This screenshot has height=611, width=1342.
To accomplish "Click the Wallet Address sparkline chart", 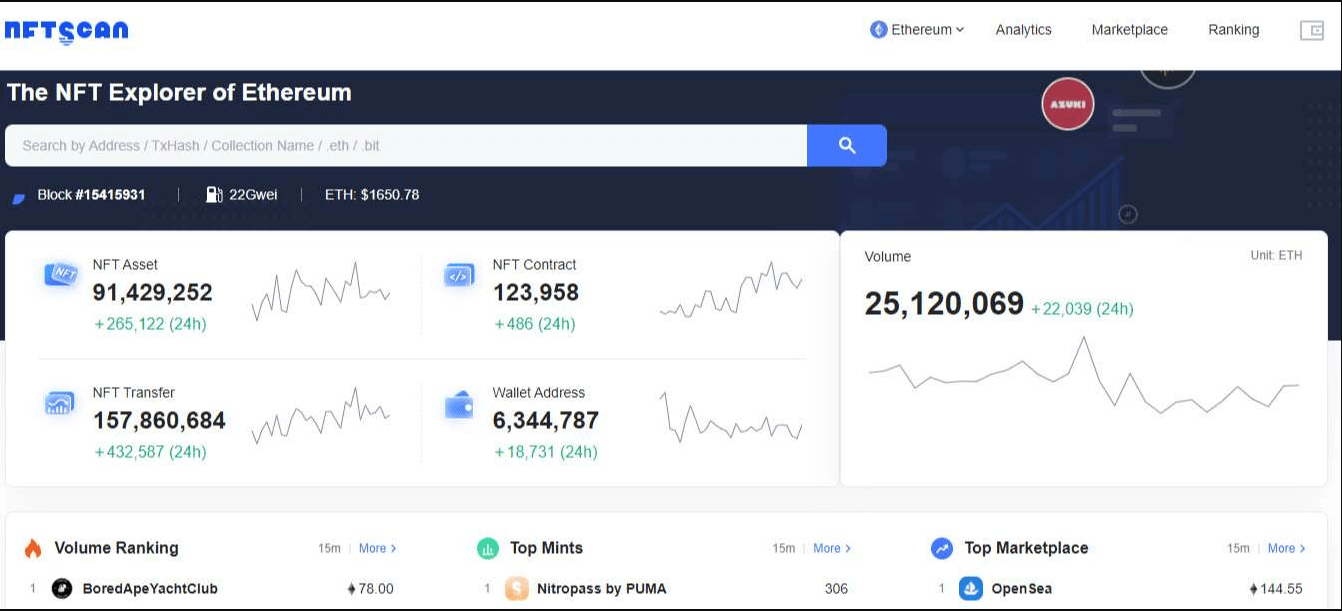I will [x=731, y=417].
